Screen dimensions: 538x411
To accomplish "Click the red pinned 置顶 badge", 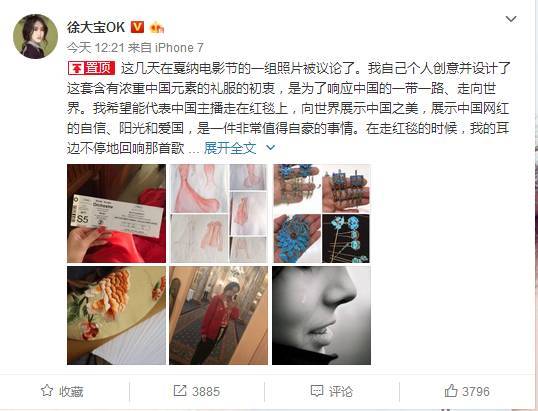I will click(91, 68).
